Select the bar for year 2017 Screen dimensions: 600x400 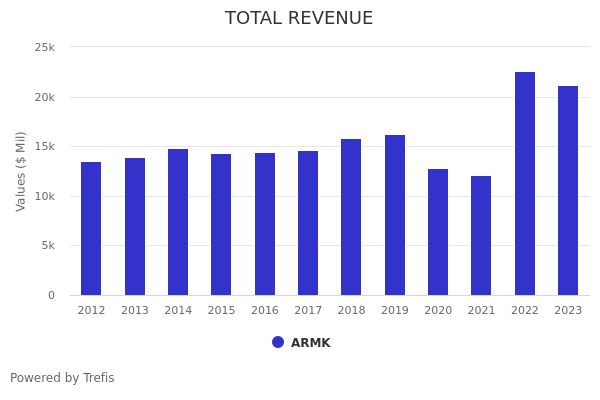[x=308, y=223]
